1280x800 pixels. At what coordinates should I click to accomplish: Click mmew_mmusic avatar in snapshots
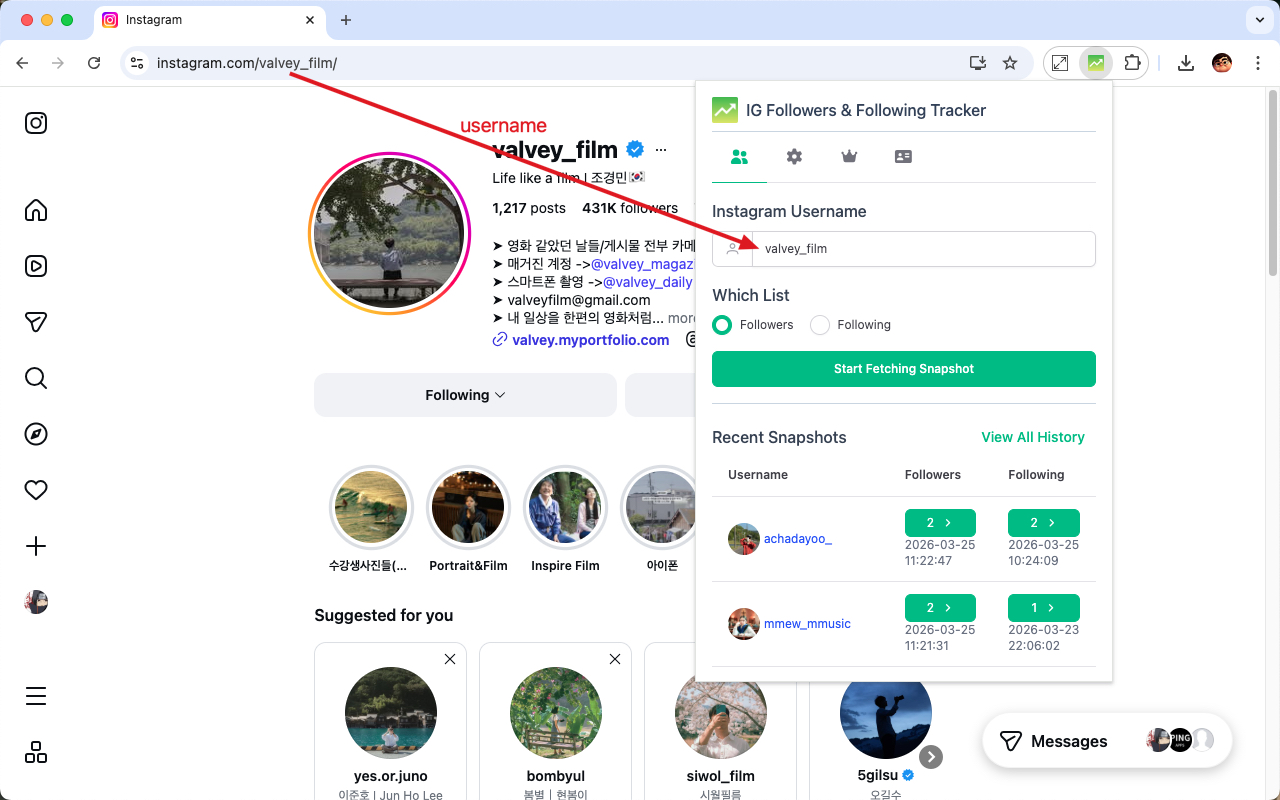[x=744, y=624]
